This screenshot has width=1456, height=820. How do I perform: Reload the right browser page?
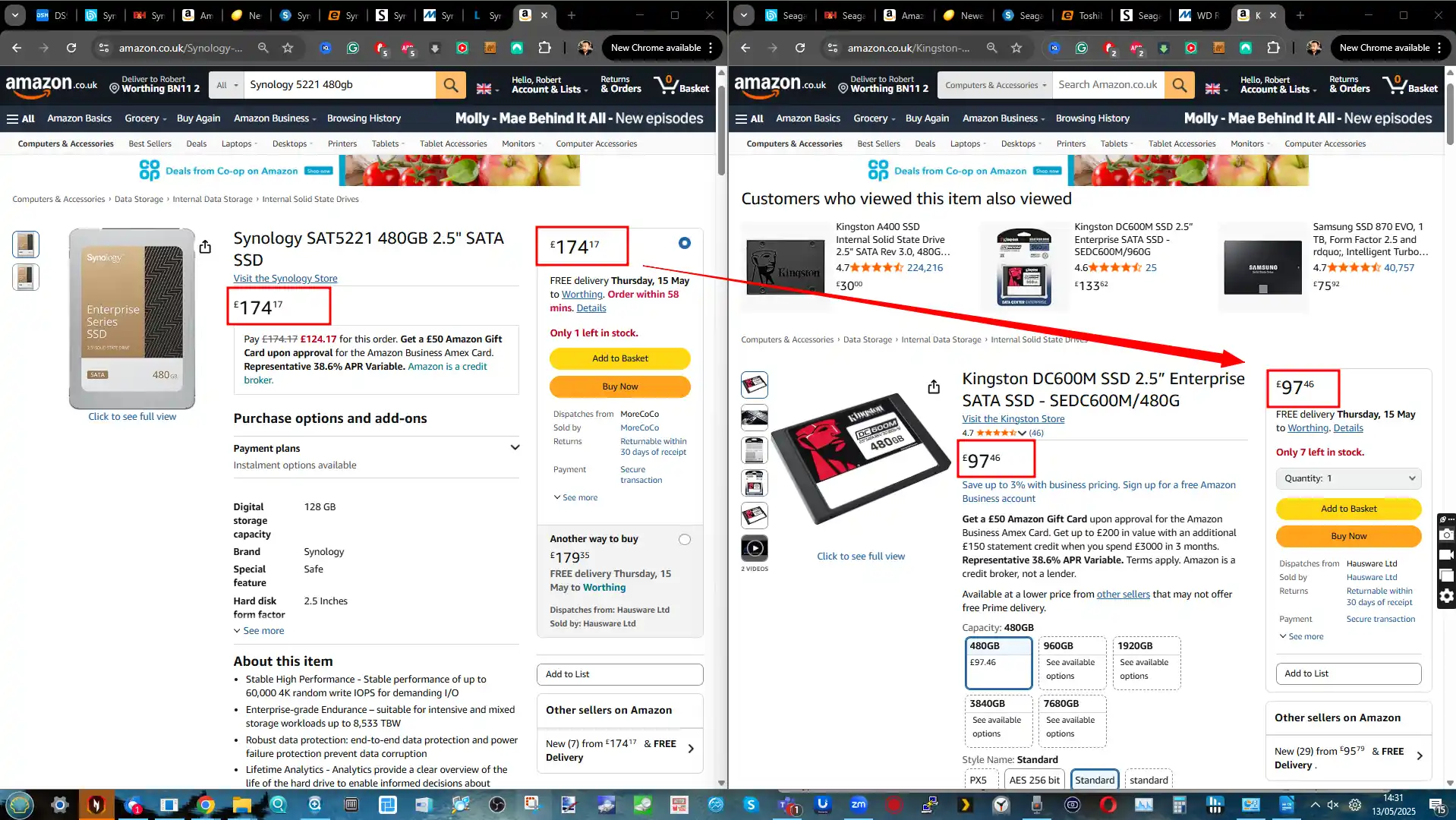(x=800, y=48)
